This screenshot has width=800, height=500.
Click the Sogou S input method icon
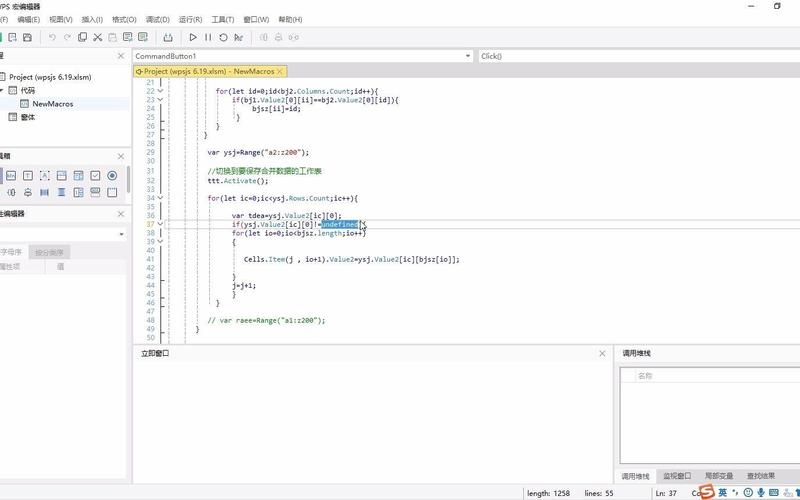tap(707, 492)
